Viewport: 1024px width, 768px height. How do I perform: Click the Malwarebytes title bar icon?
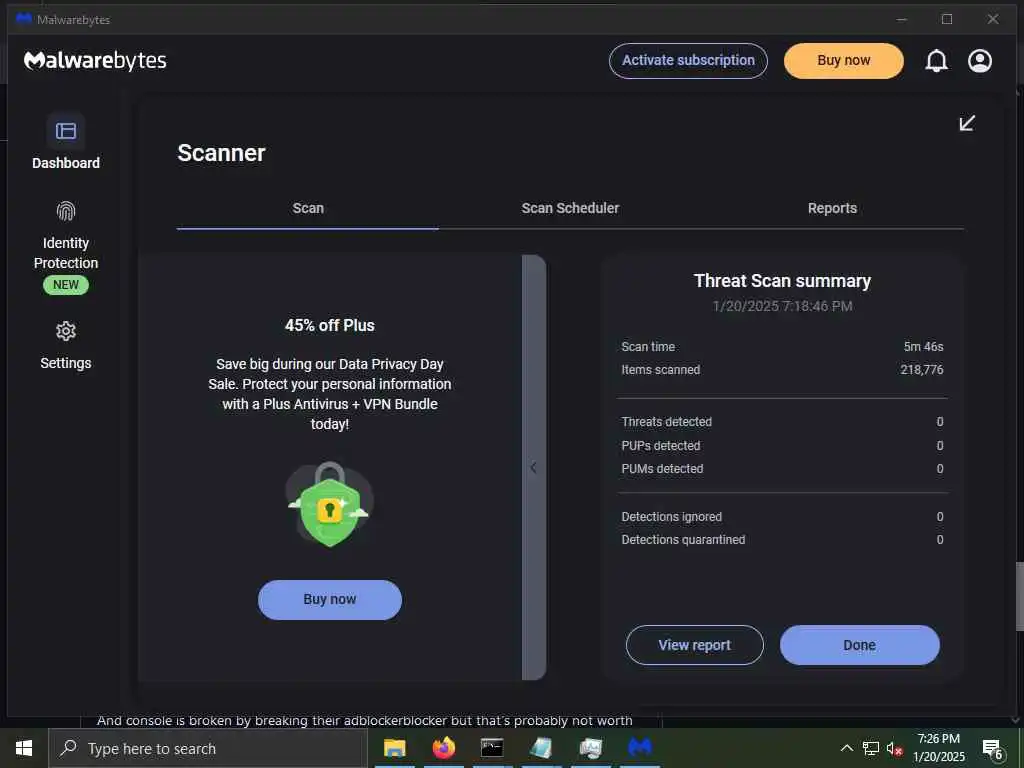click(24, 19)
